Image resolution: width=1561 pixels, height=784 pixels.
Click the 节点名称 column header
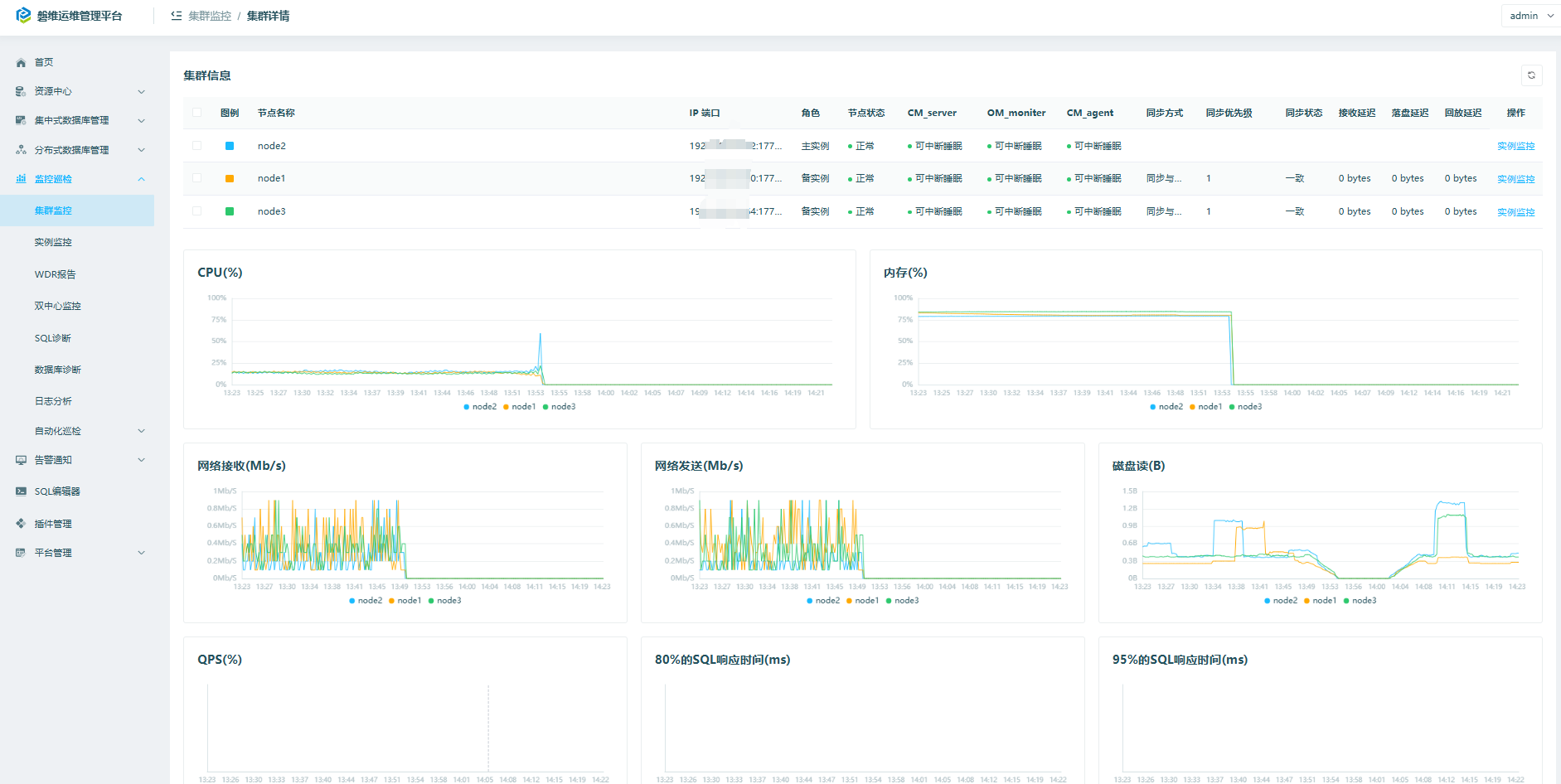276,113
